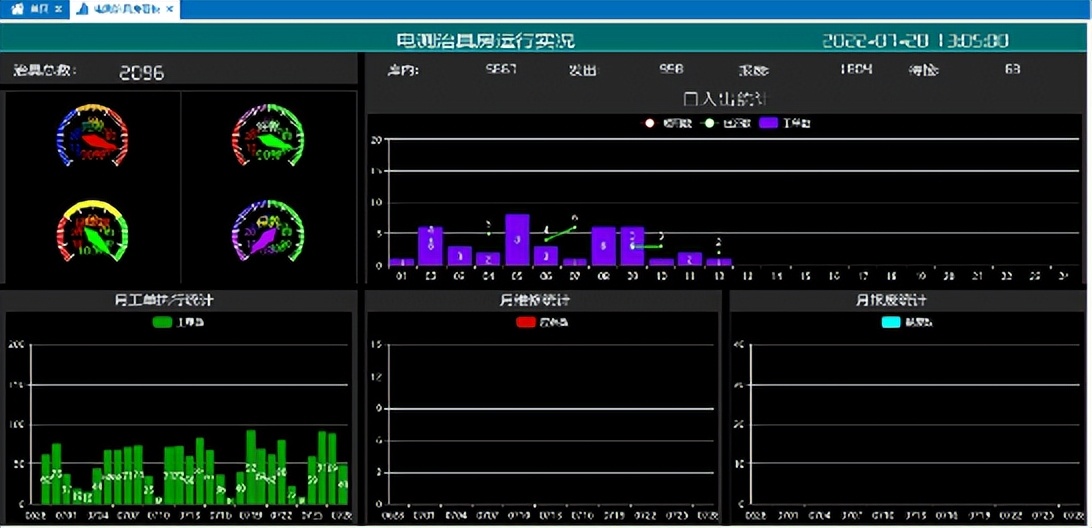Select the gauge with the purple needle
The height and width of the screenshot is (528, 1092).
tap(267, 231)
